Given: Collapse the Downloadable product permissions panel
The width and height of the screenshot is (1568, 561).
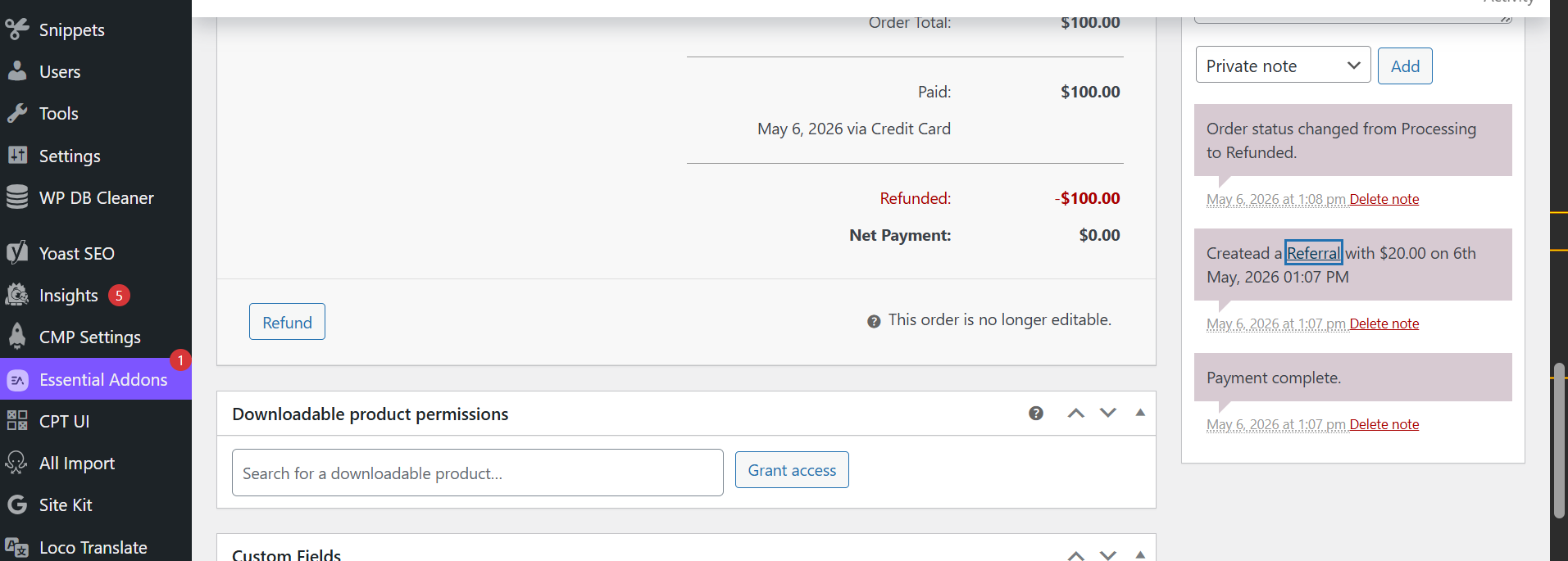Looking at the screenshot, I should tap(1140, 413).
